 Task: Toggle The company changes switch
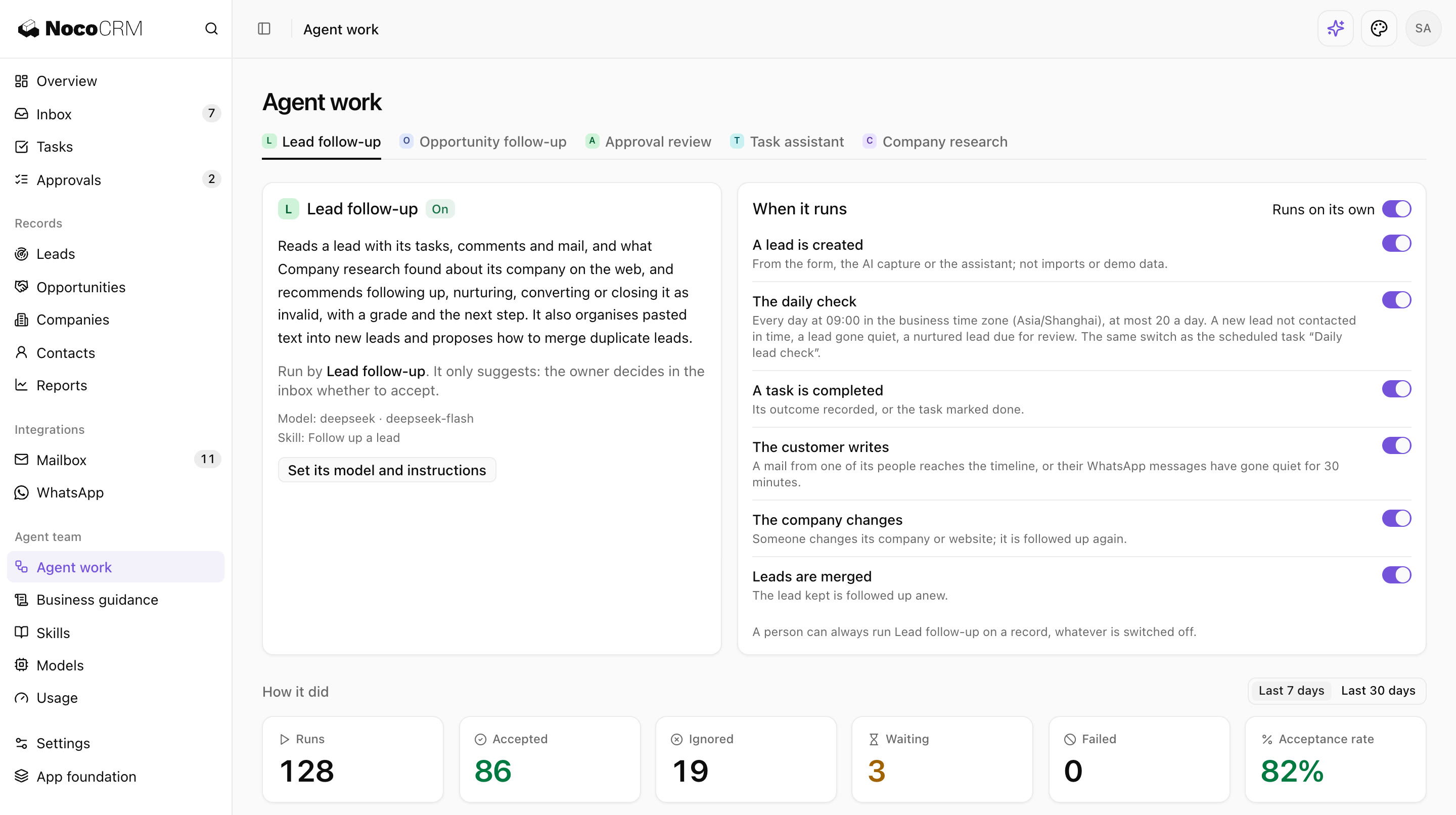[1396, 519]
